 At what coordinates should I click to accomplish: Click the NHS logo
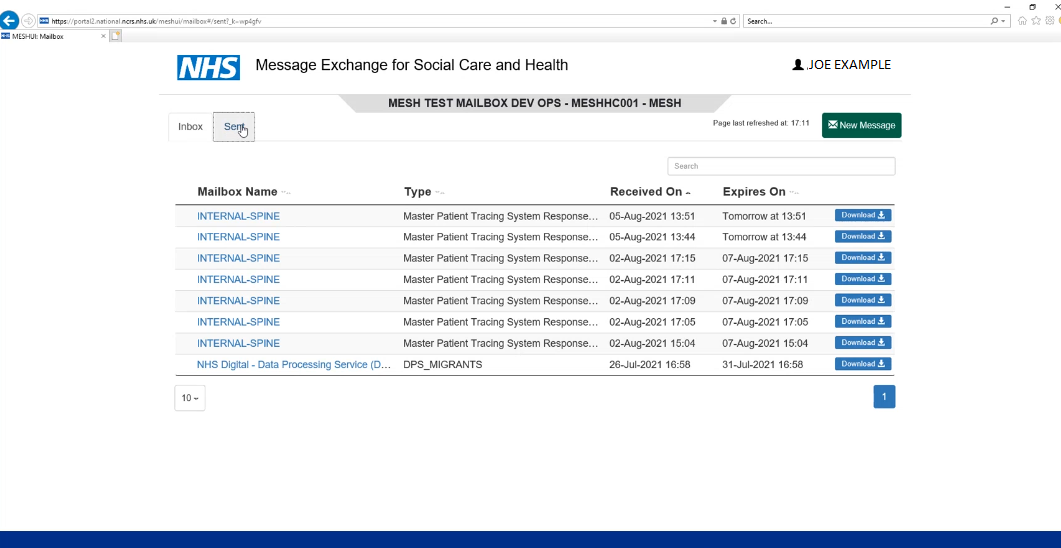point(208,68)
